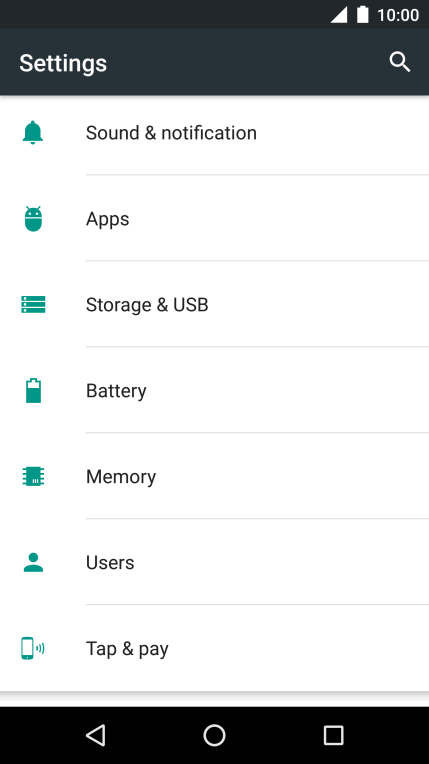Tap the Android robot Apps icon
The width and height of the screenshot is (429, 764).
point(33,219)
